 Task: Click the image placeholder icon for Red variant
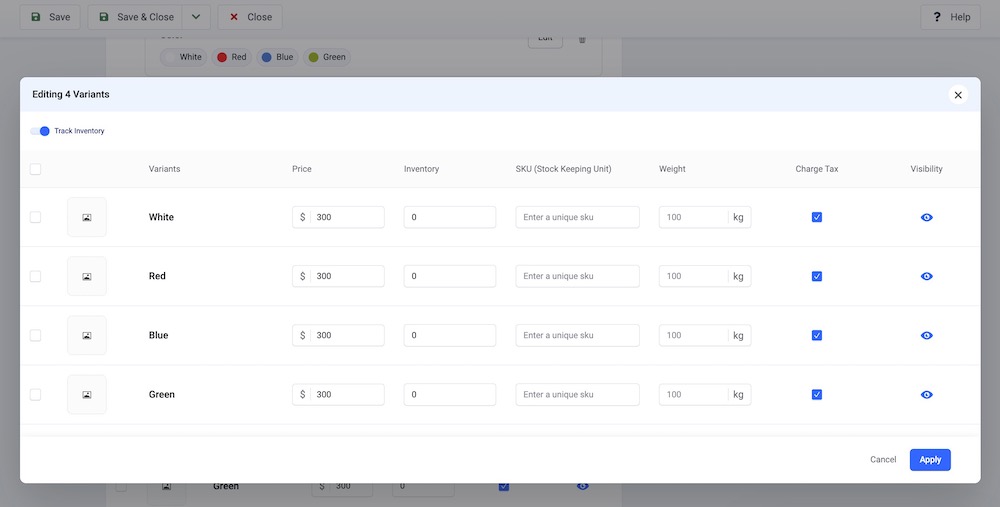(x=87, y=276)
